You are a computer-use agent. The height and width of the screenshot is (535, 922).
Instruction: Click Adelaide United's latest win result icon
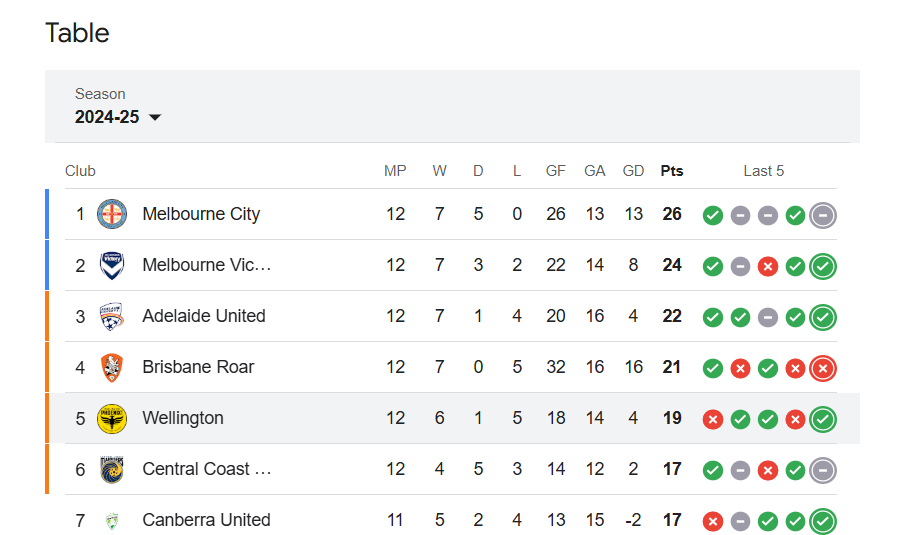click(x=823, y=317)
